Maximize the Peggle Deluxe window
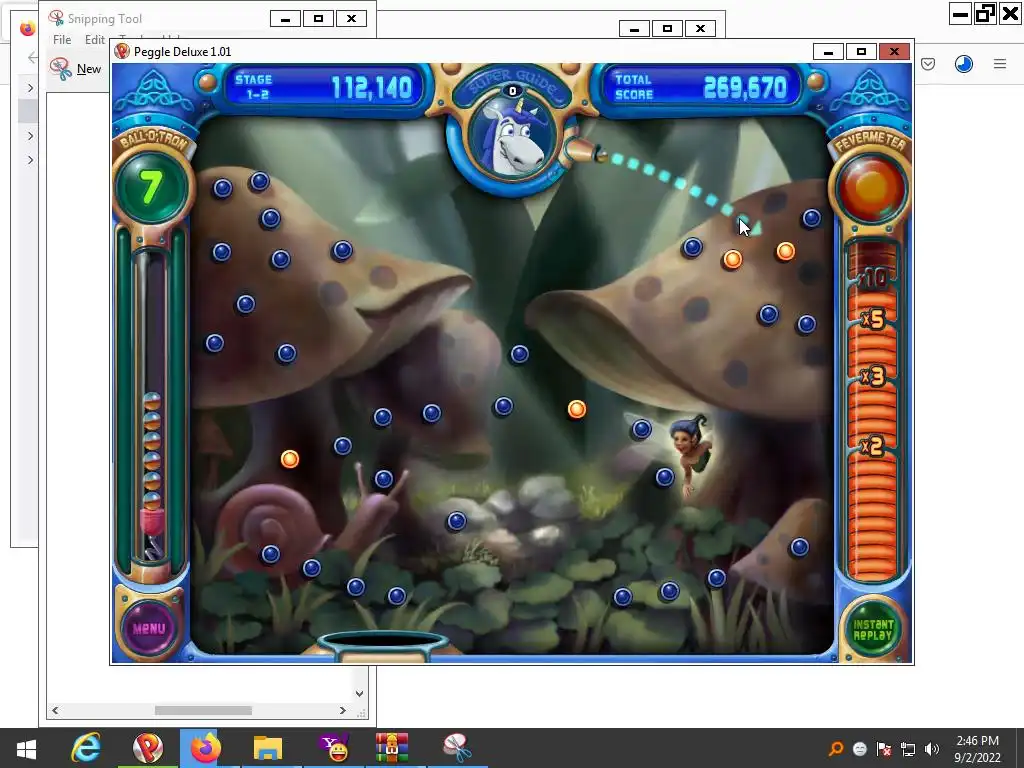 click(x=861, y=52)
